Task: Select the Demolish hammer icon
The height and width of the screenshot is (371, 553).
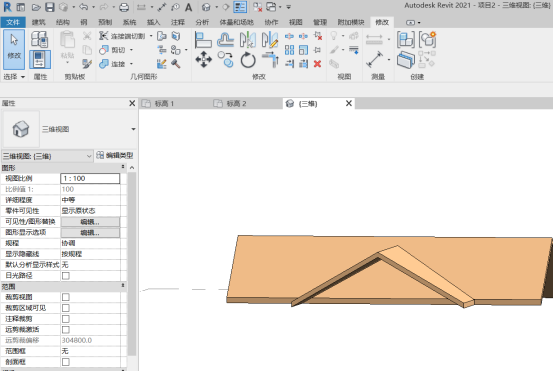Action: [176, 64]
